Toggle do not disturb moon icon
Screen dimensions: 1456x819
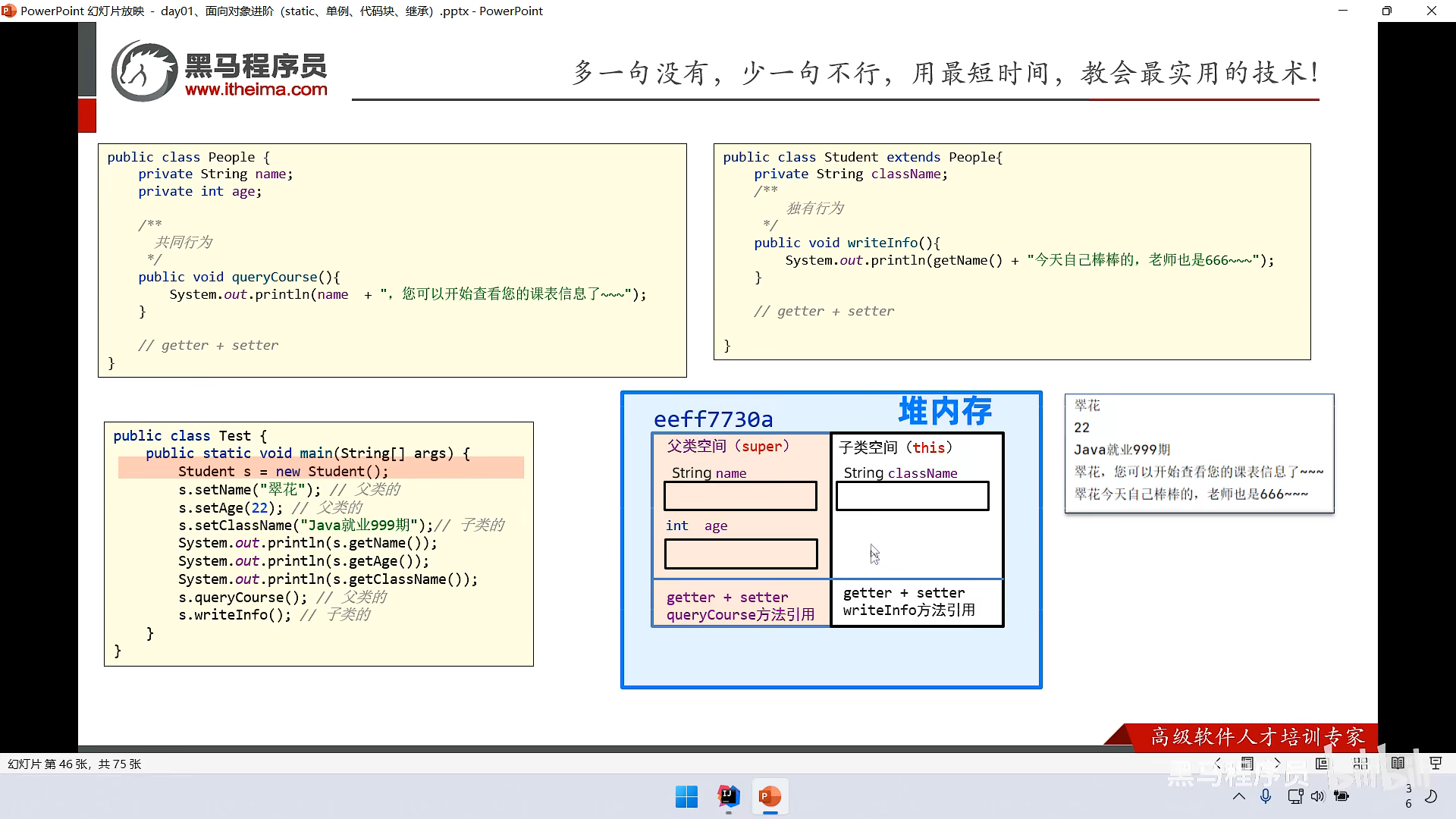(1431, 796)
